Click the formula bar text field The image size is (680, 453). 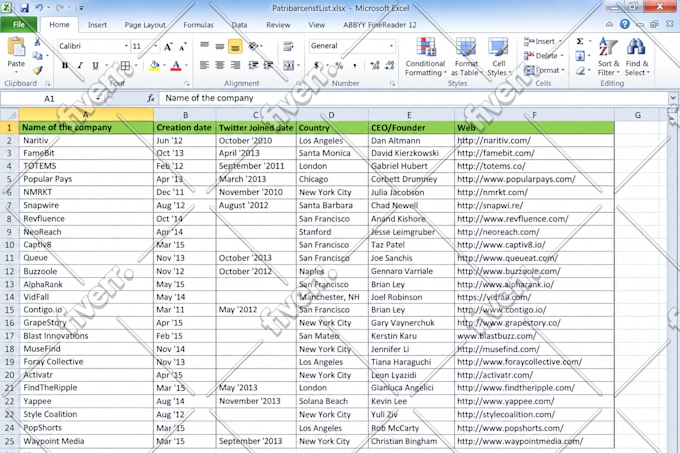pyautogui.click(x=414, y=98)
